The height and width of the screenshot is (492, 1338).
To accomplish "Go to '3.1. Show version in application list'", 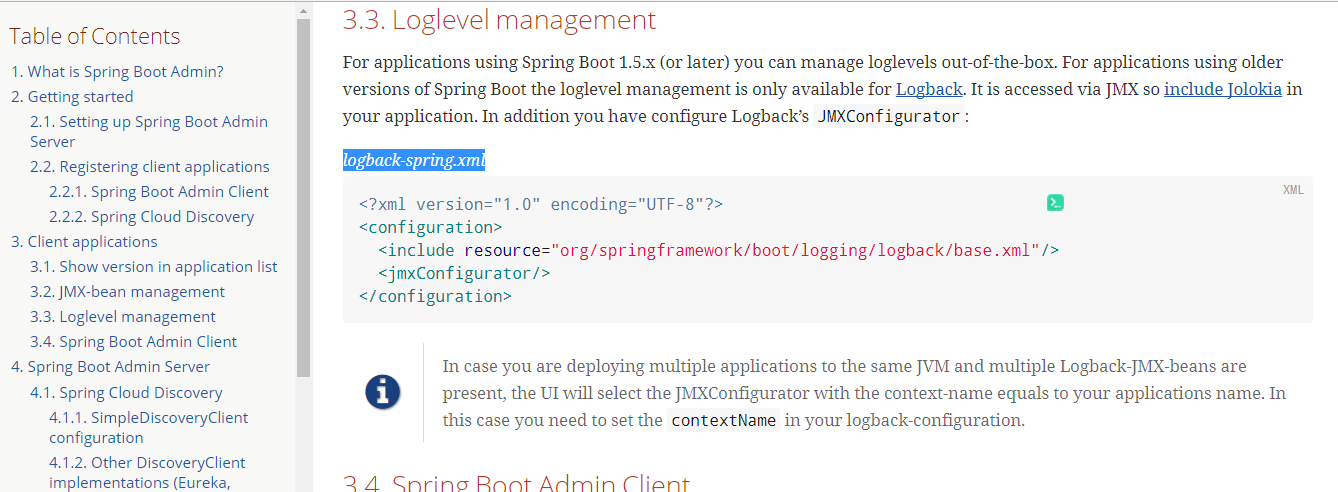I will coord(154,267).
